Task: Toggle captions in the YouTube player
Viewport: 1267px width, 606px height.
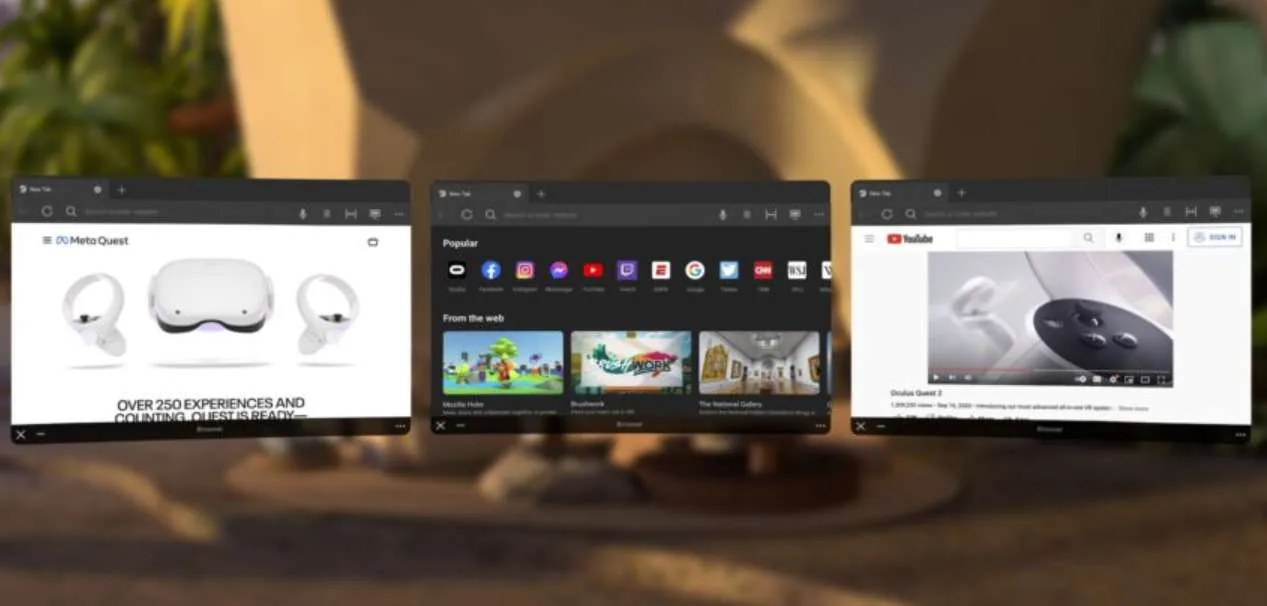Action: 1097,379
